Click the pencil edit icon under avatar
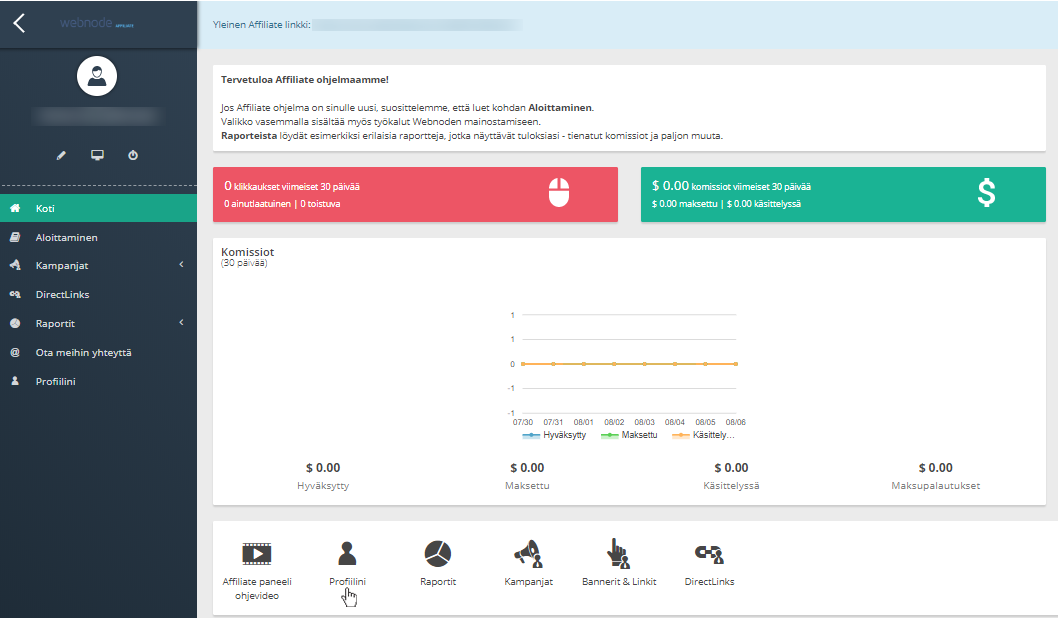 click(61, 156)
